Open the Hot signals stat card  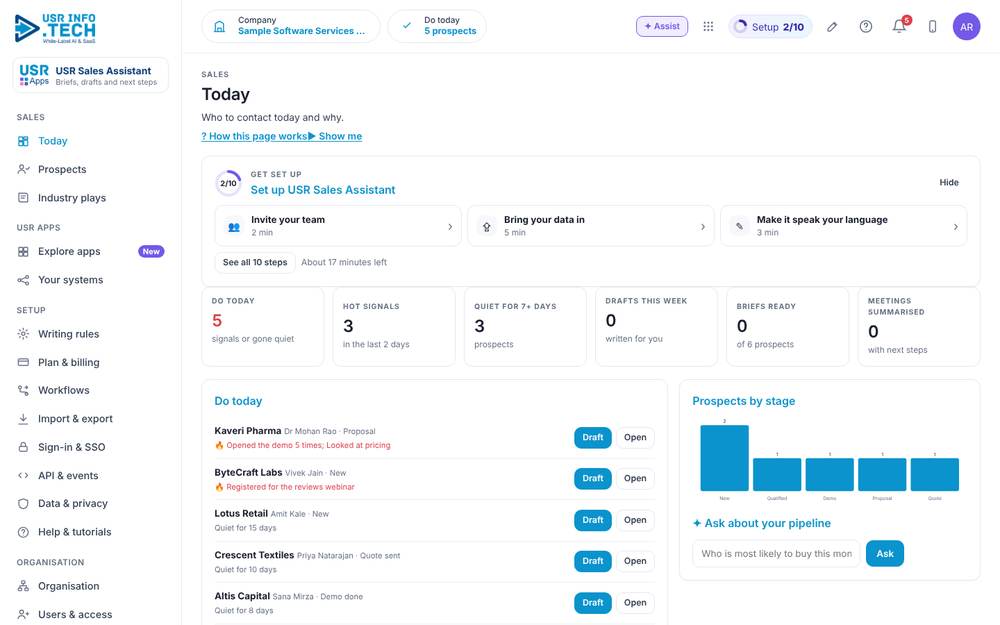pyautogui.click(x=394, y=327)
